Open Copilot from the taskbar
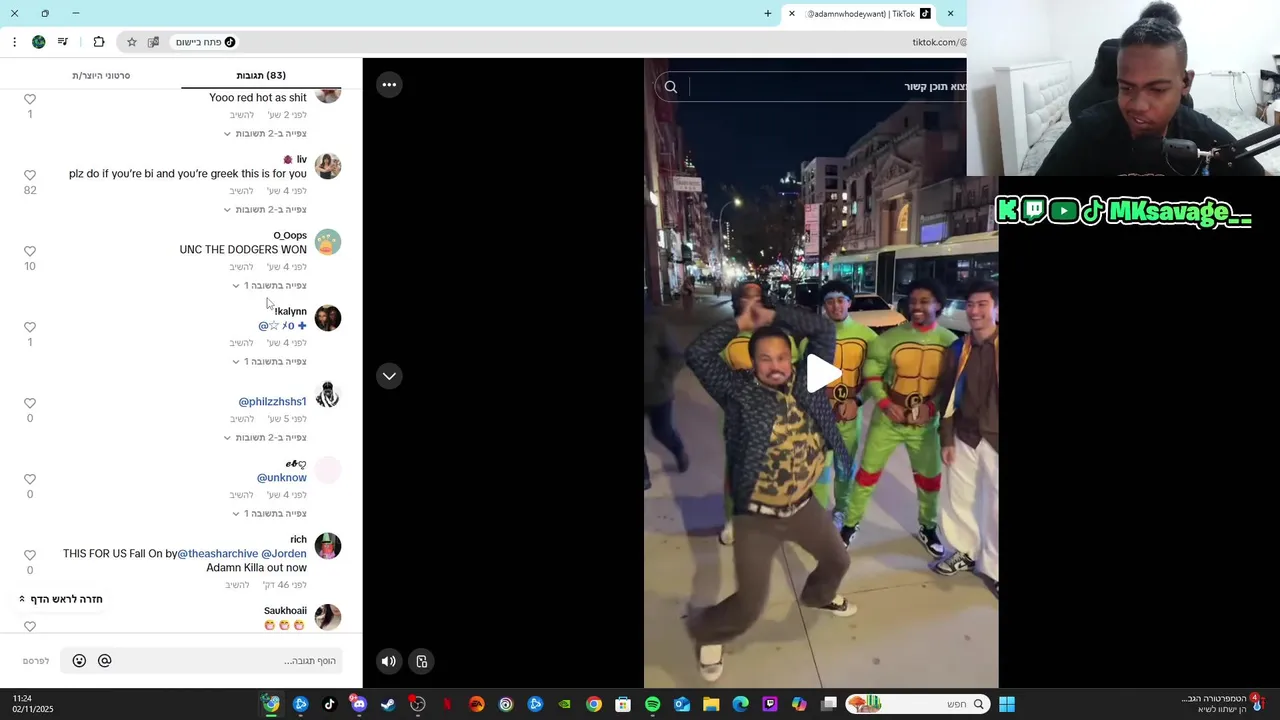This screenshot has height=720, width=1280. [799, 705]
